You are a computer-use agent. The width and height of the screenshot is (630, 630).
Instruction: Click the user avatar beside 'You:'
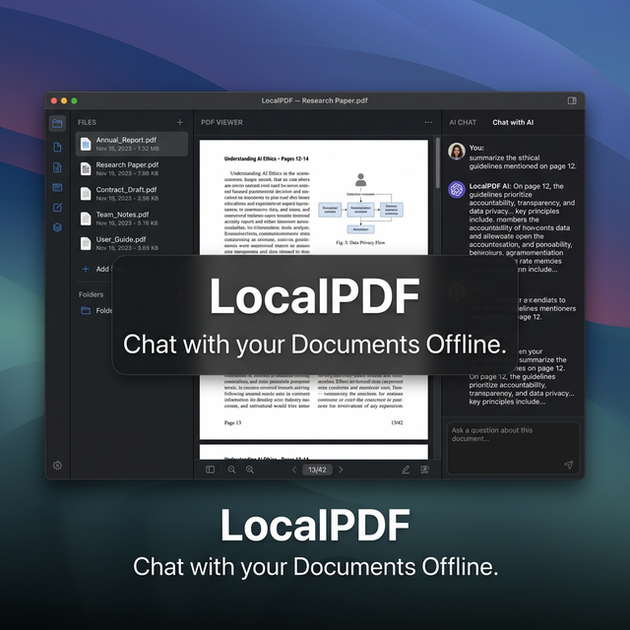pyautogui.click(x=456, y=151)
